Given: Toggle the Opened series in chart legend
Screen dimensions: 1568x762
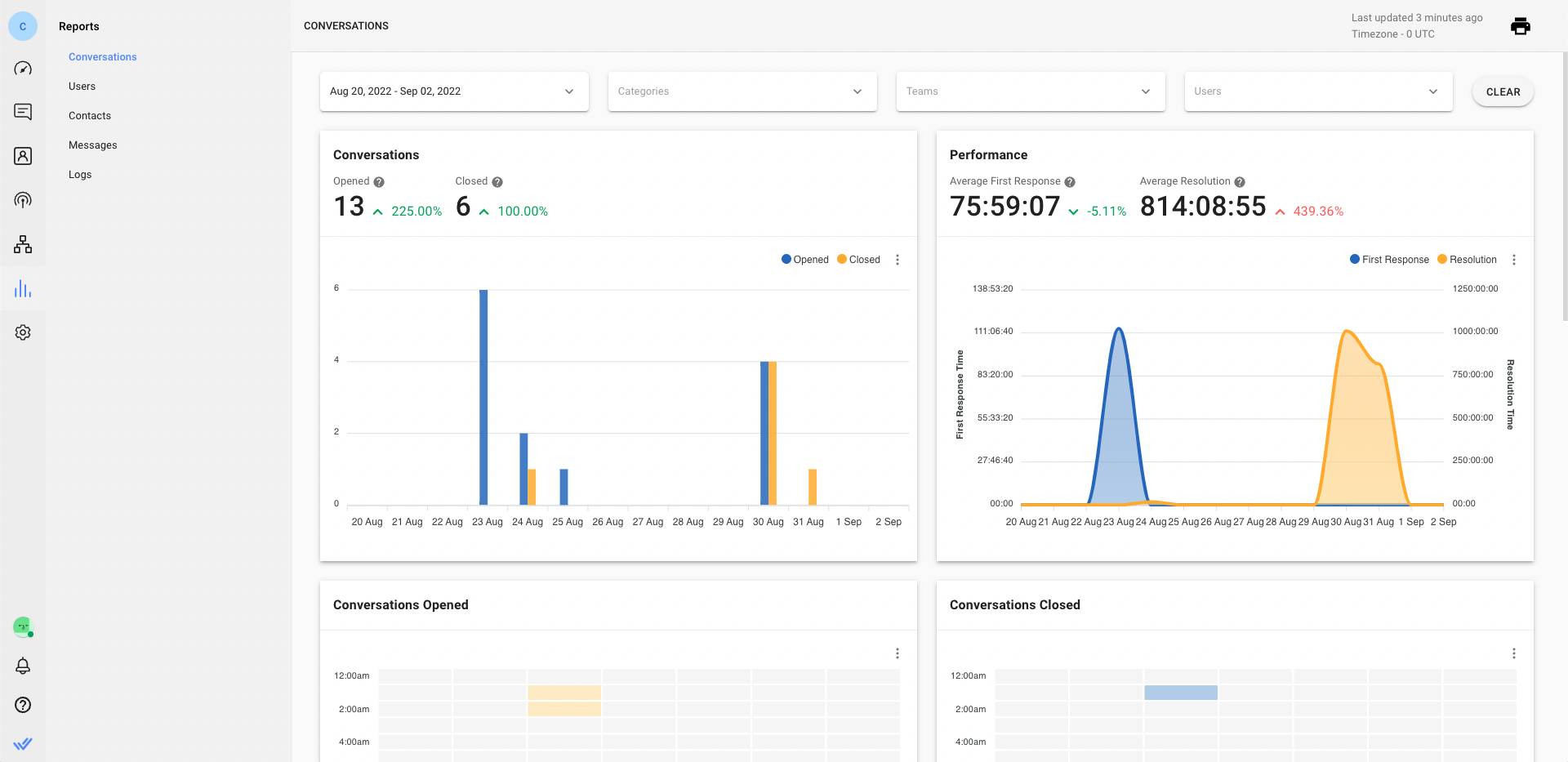Looking at the screenshot, I should click(x=805, y=260).
